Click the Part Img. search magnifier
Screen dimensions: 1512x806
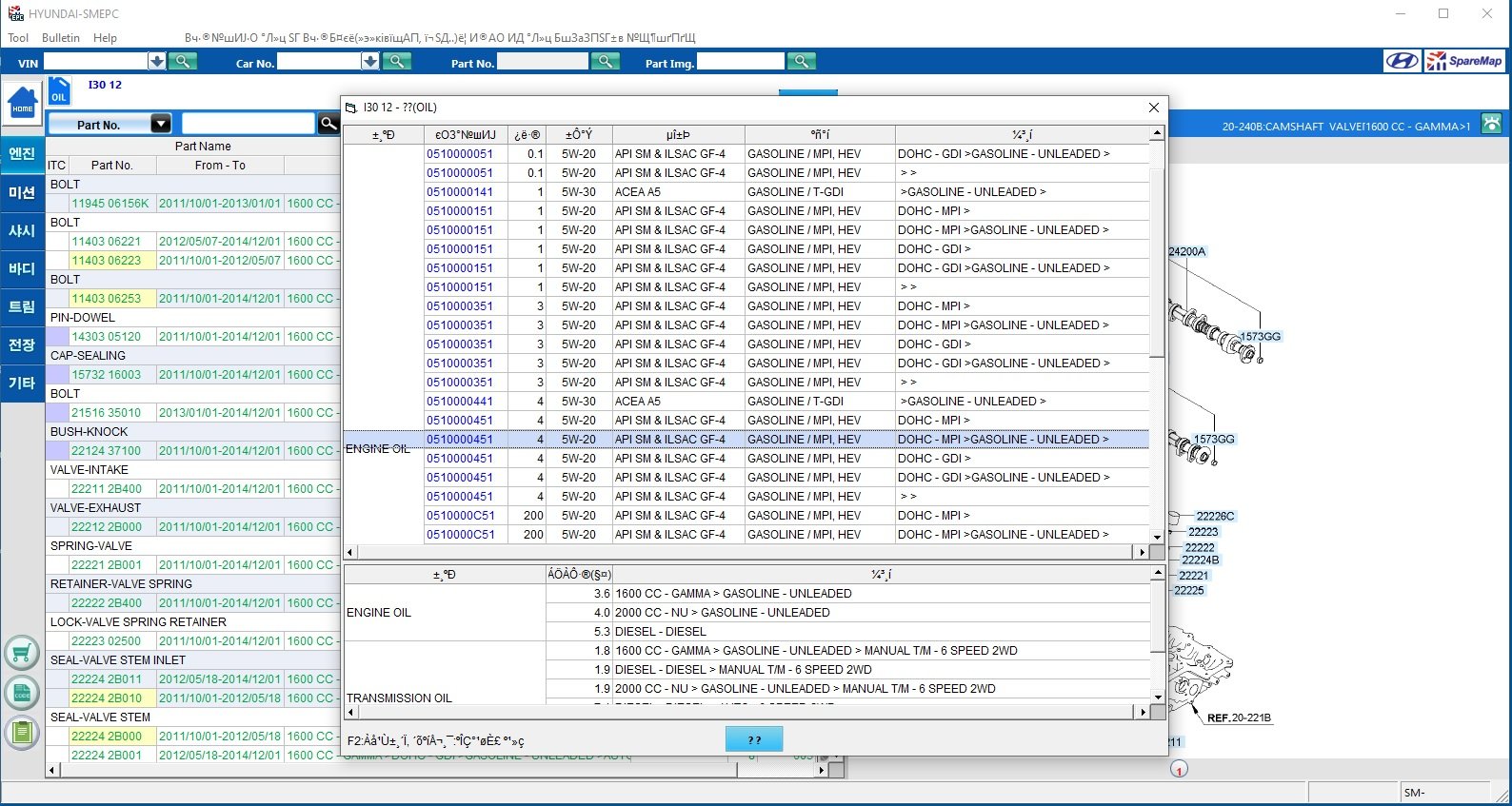[802, 62]
